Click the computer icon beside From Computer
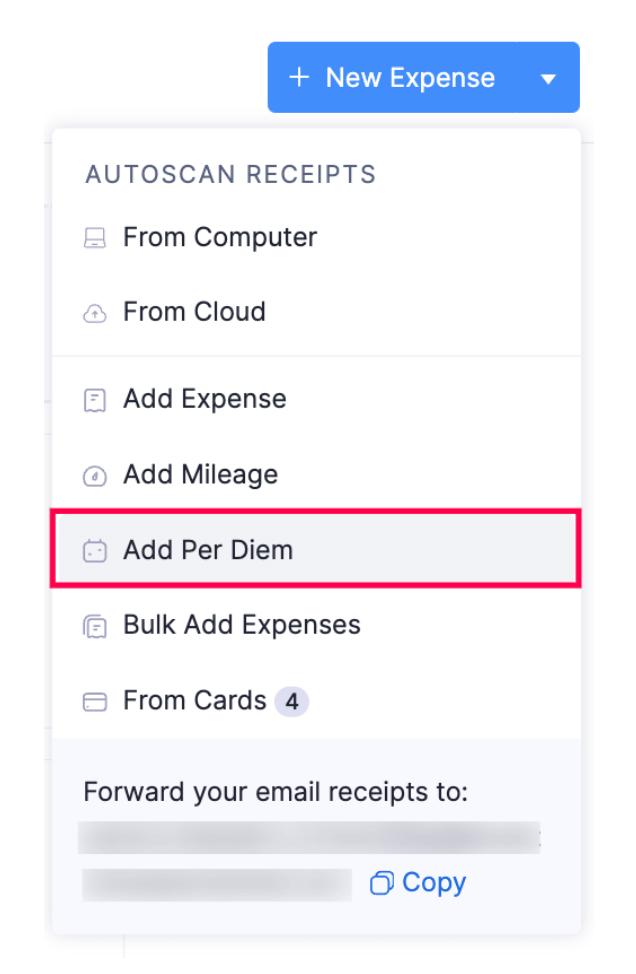 [95, 238]
